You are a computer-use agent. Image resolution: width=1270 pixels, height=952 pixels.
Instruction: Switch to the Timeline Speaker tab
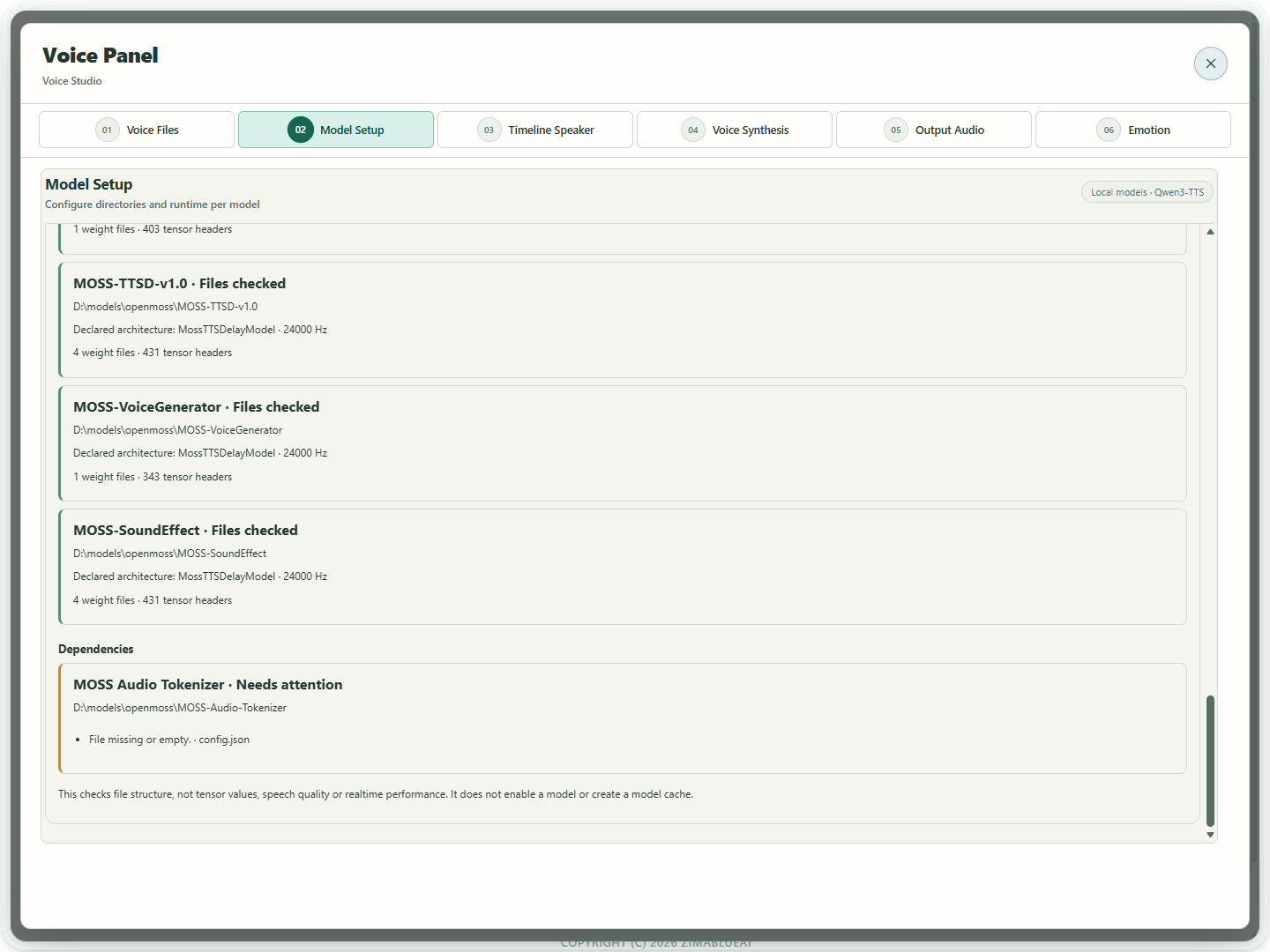[x=535, y=130]
